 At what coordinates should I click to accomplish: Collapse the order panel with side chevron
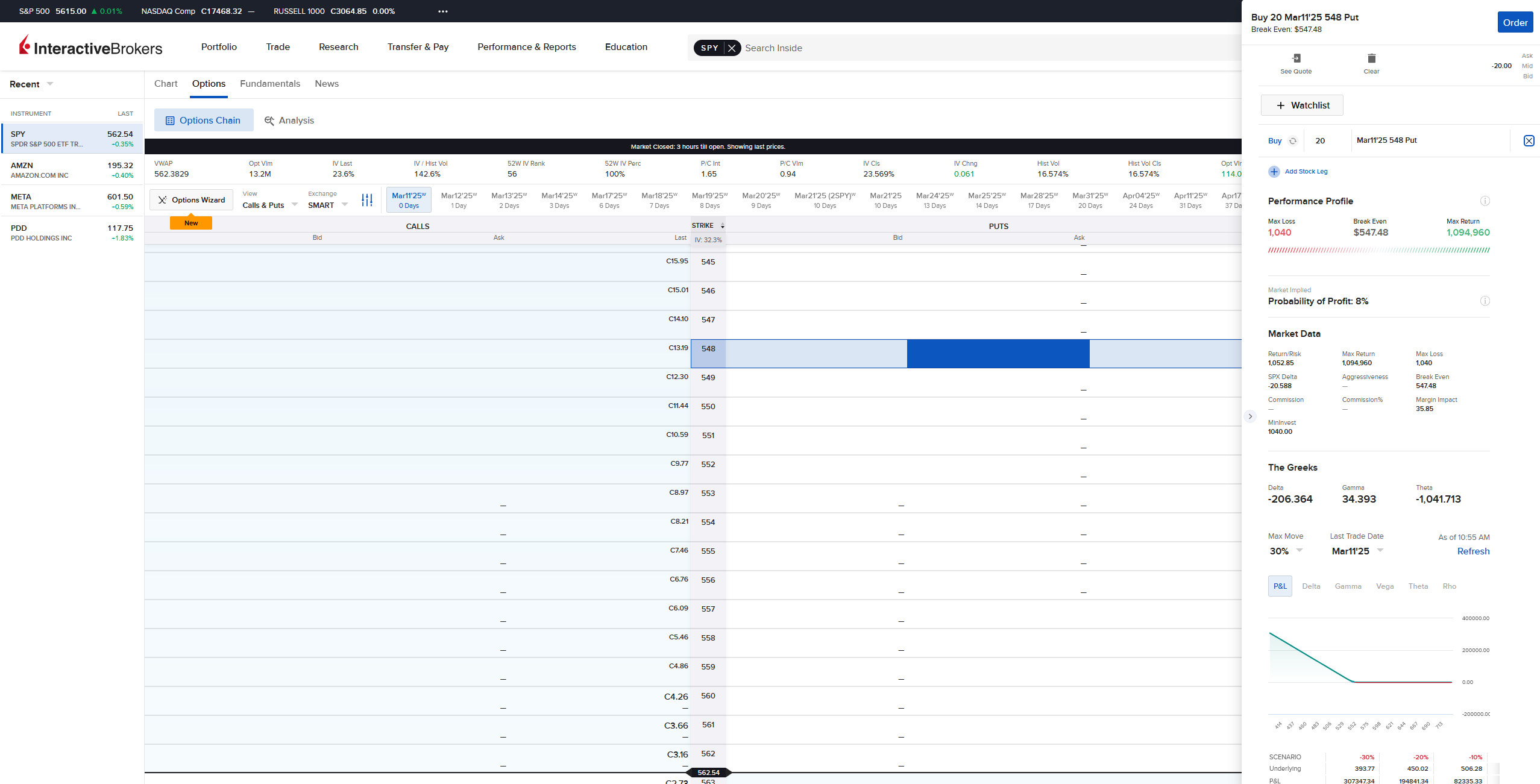tap(1250, 416)
